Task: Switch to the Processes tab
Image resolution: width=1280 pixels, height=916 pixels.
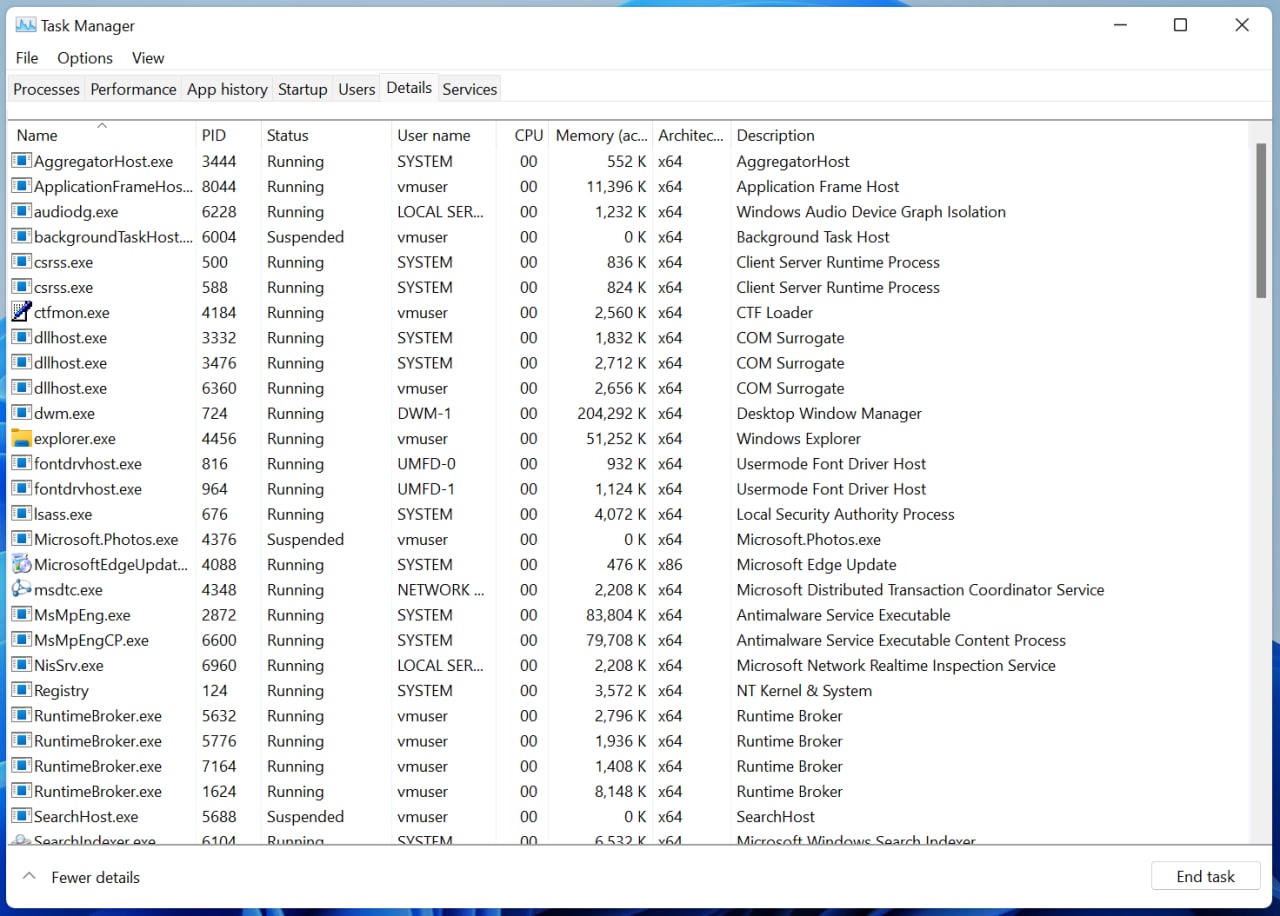Action: click(x=46, y=89)
